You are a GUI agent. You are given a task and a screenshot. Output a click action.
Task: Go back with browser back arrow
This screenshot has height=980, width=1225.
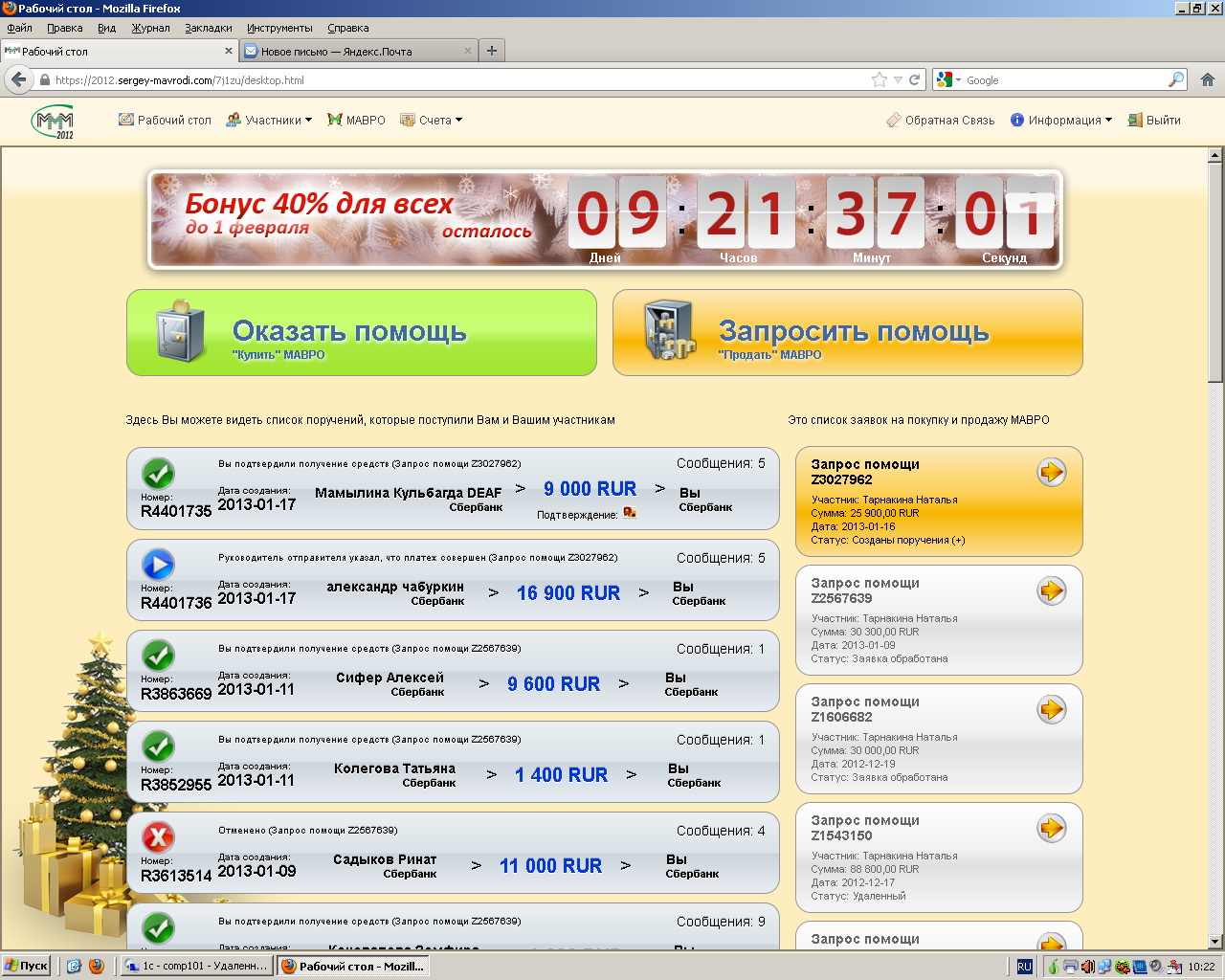point(18,79)
